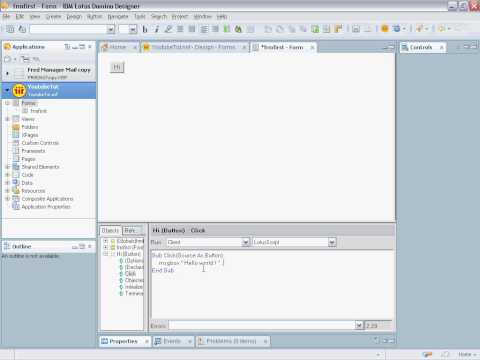Switch to YoutubeTutorials Design Forms tab

(193, 47)
